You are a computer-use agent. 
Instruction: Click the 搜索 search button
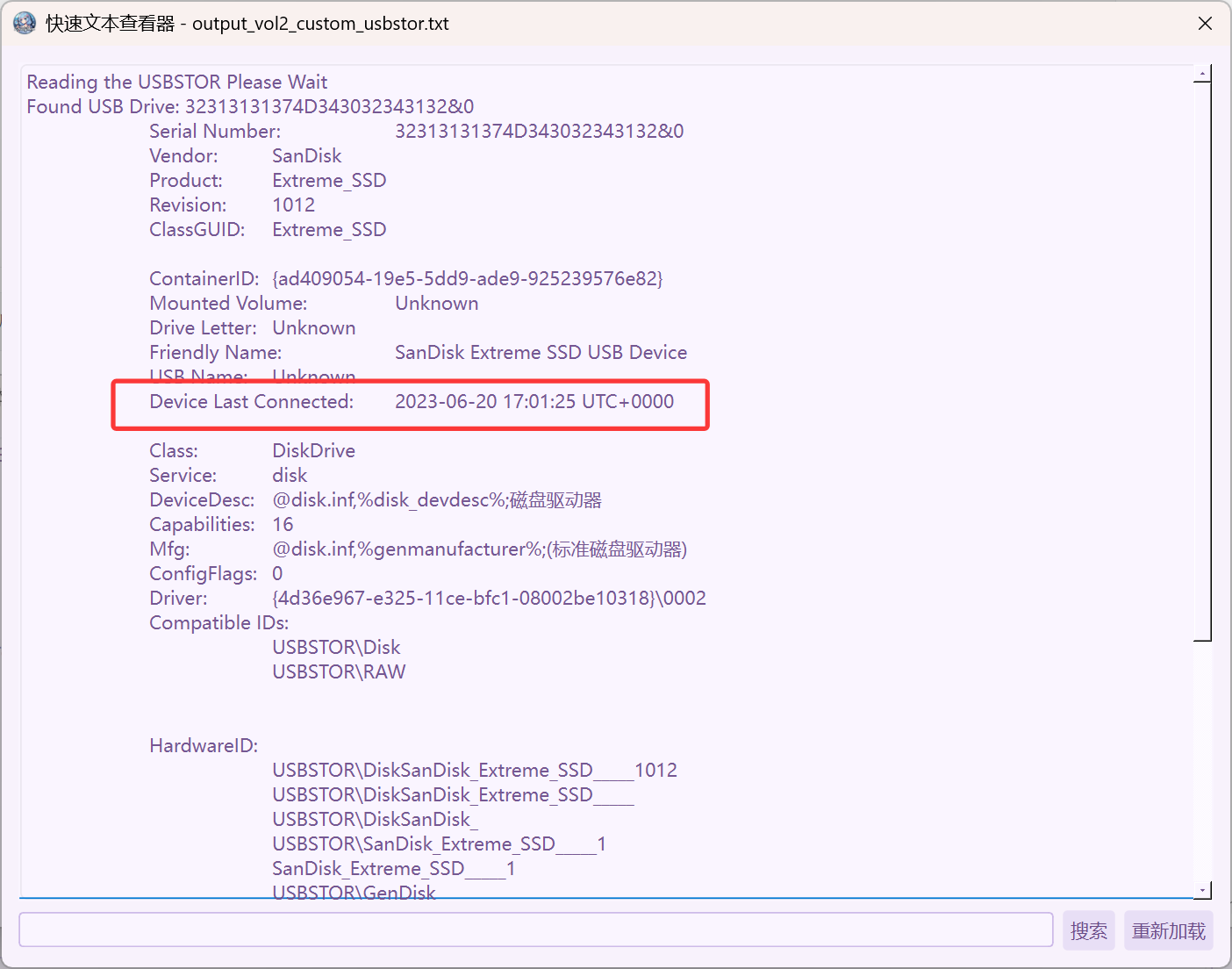coord(1089,930)
